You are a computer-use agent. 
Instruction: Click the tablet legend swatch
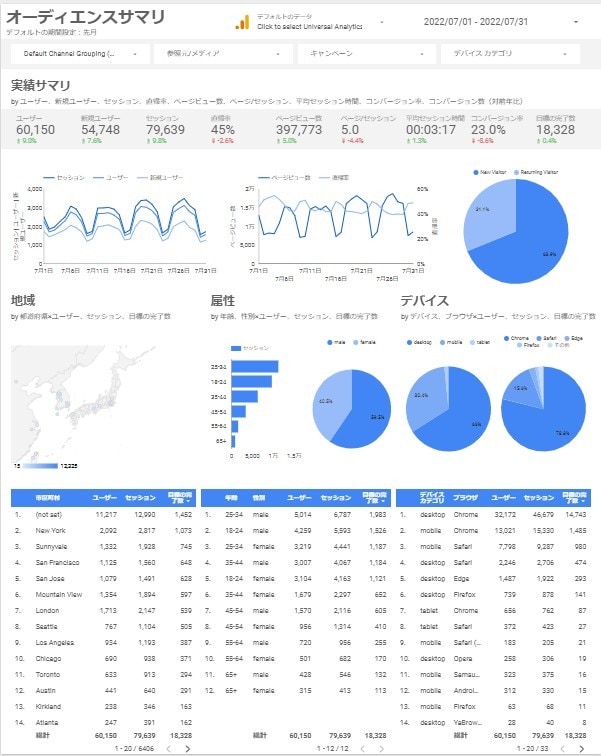click(x=472, y=342)
